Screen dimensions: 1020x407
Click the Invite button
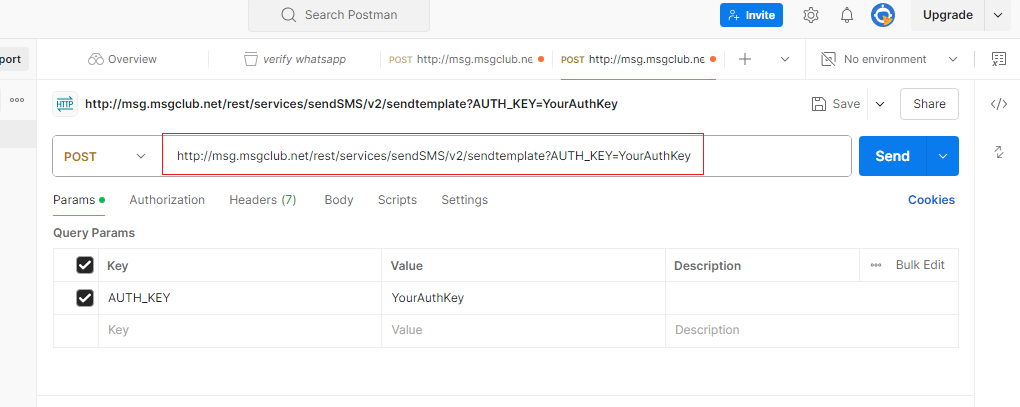(x=751, y=15)
